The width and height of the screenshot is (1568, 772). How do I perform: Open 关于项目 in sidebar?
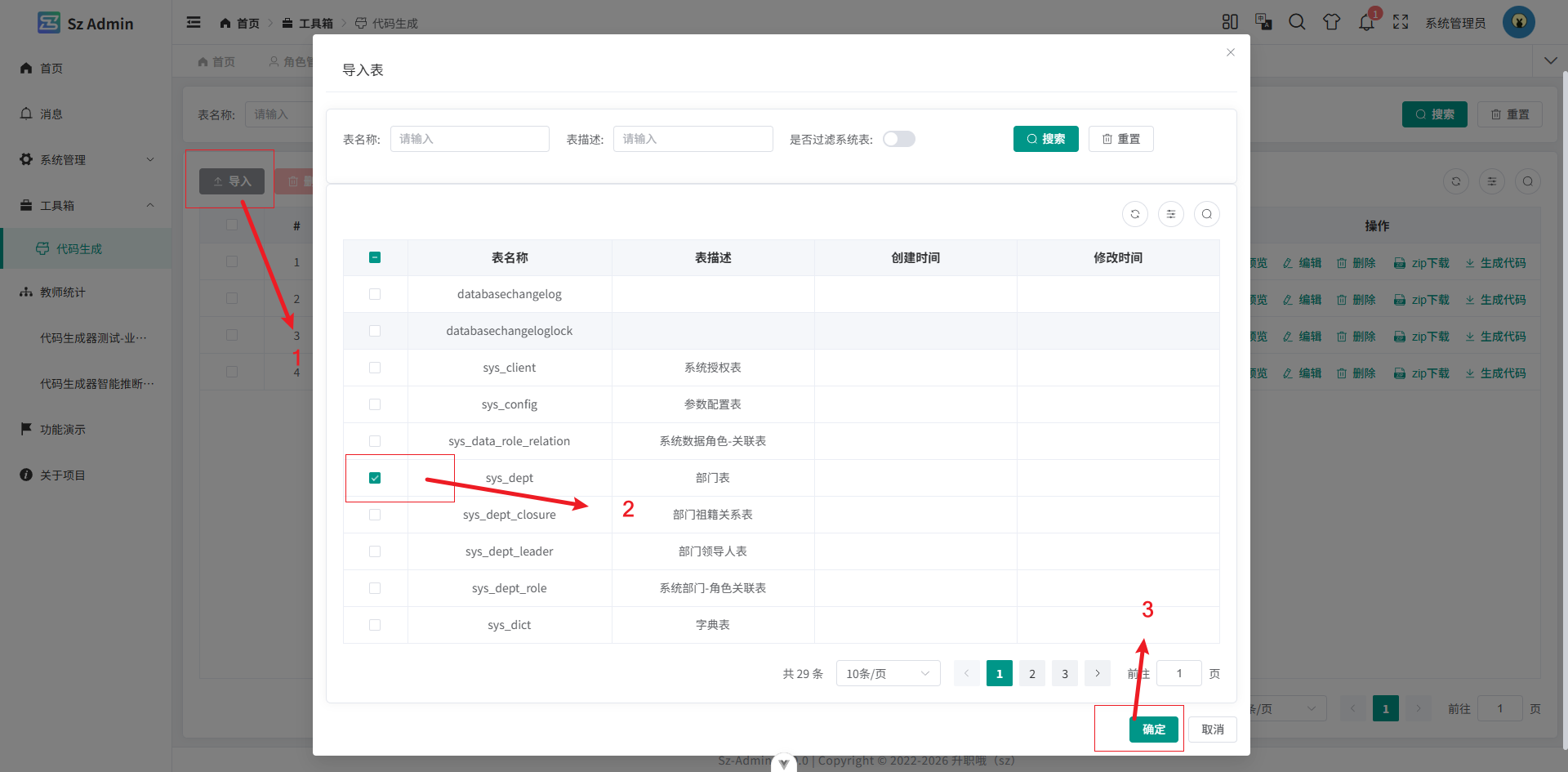click(86, 475)
